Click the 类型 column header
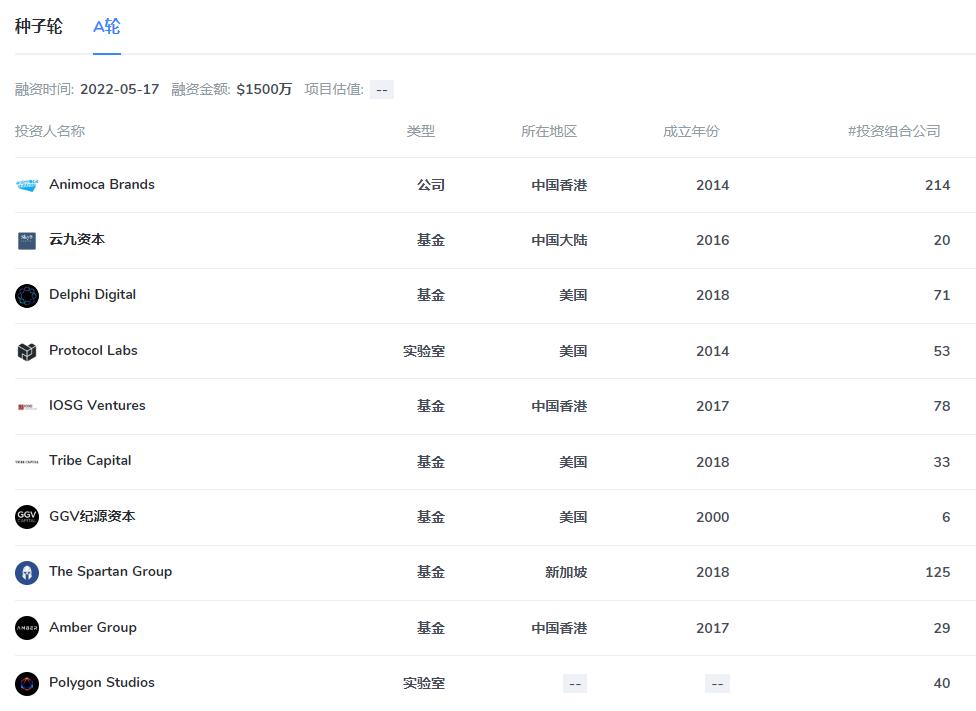 click(x=422, y=131)
